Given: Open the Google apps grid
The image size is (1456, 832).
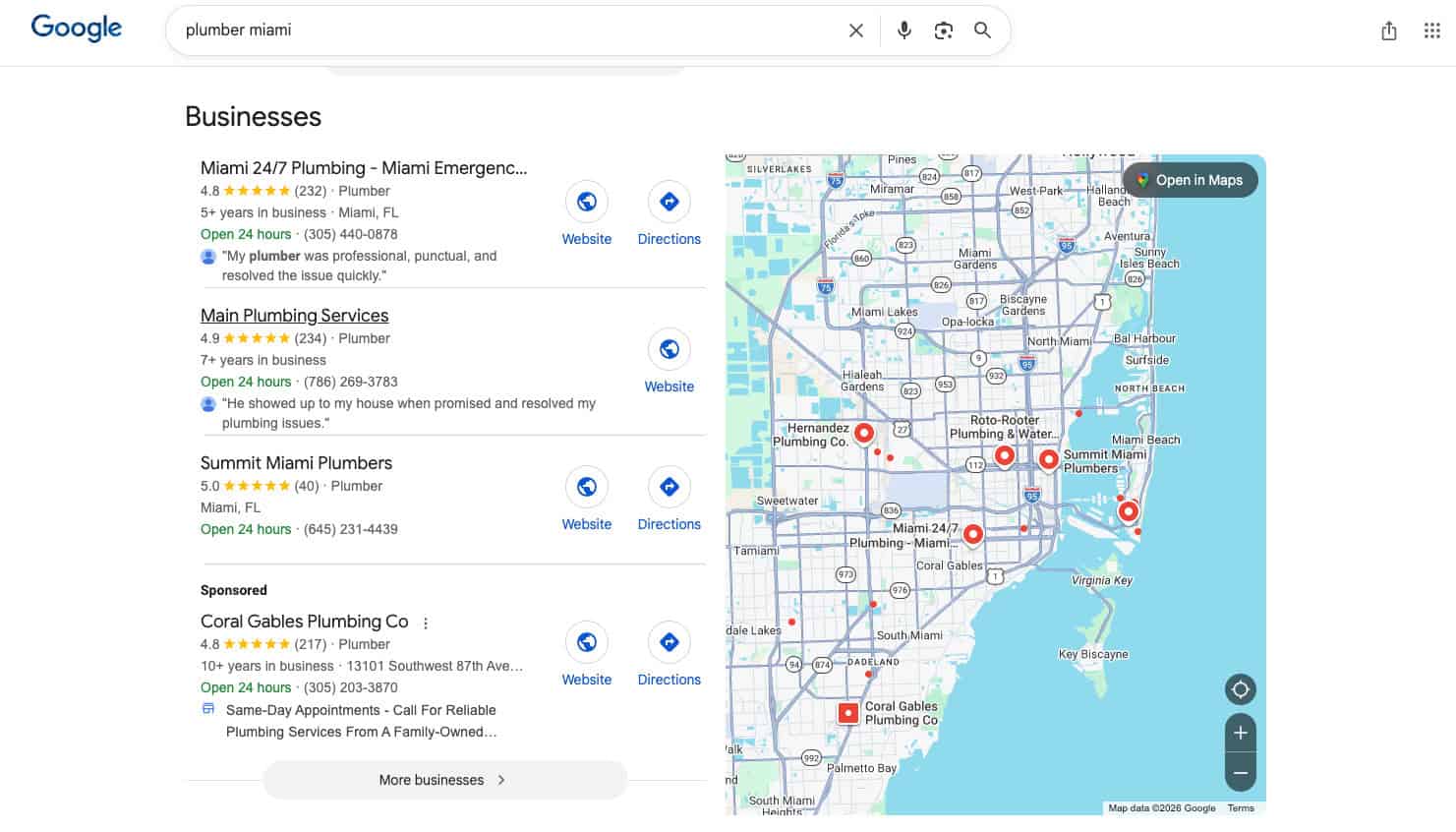Looking at the screenshot, I should (1431, 30).
